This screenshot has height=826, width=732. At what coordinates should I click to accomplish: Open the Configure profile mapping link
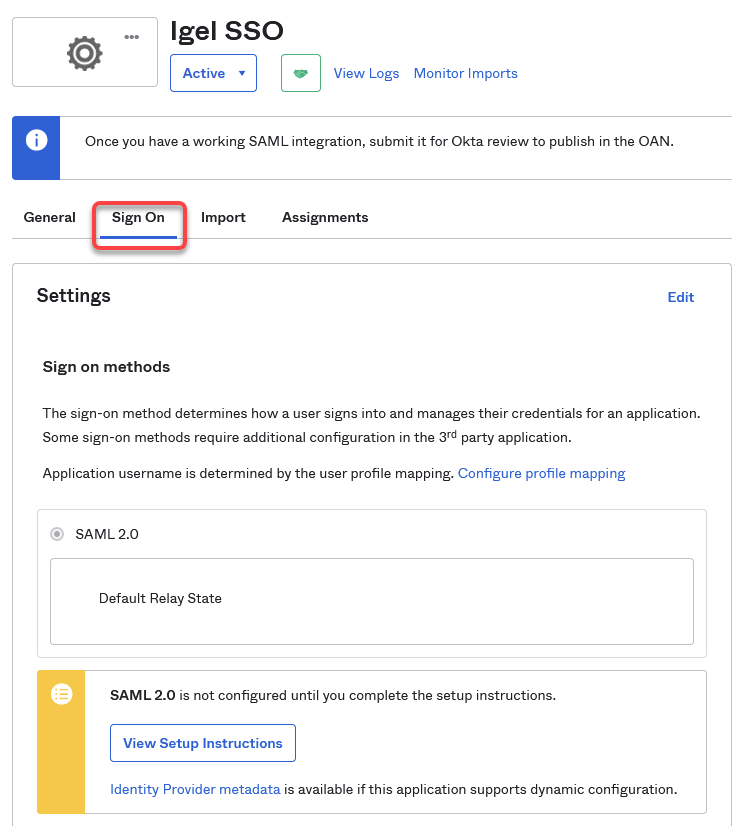[x=541, y=473]
